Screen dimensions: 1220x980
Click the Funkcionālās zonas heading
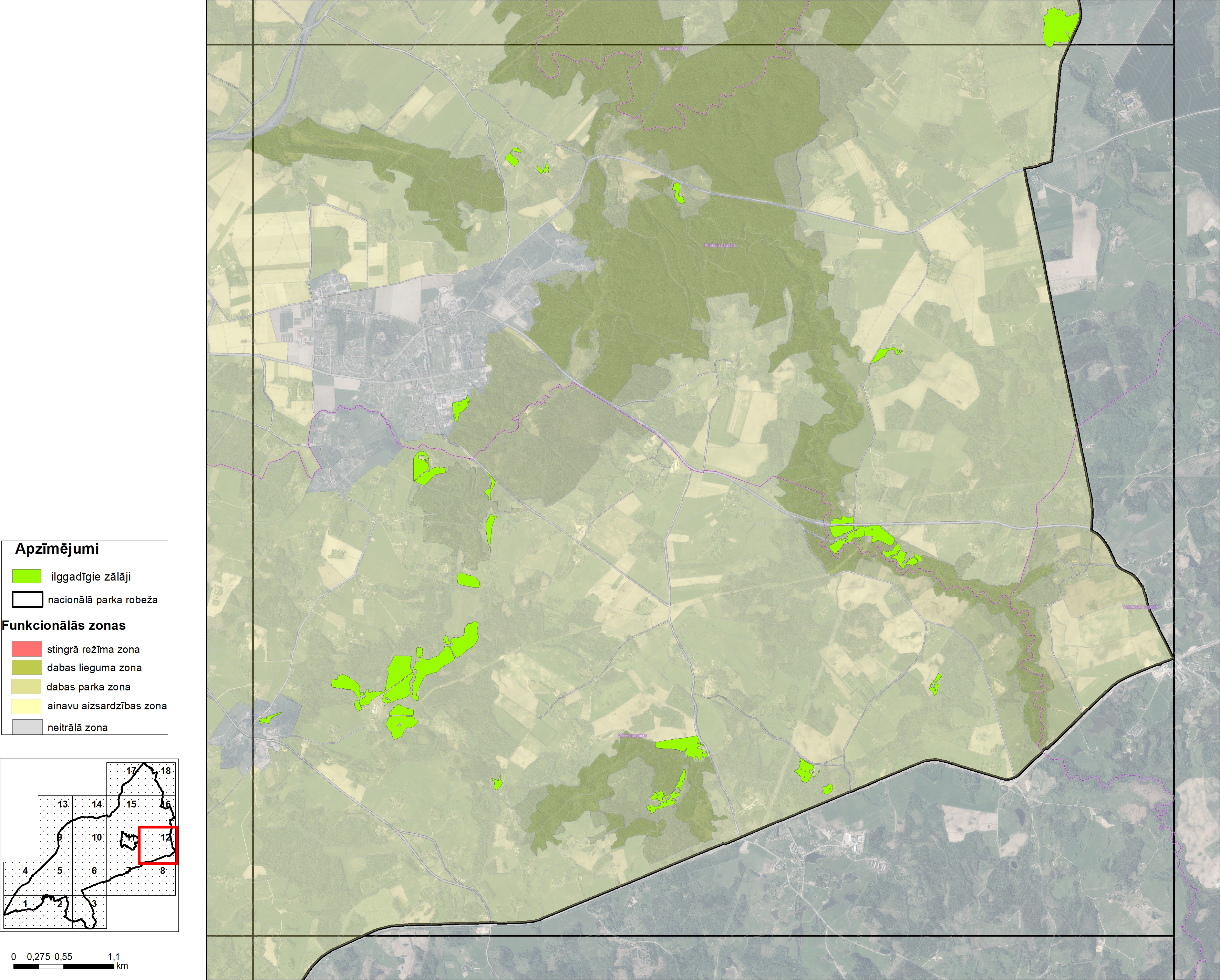point(63,625)
